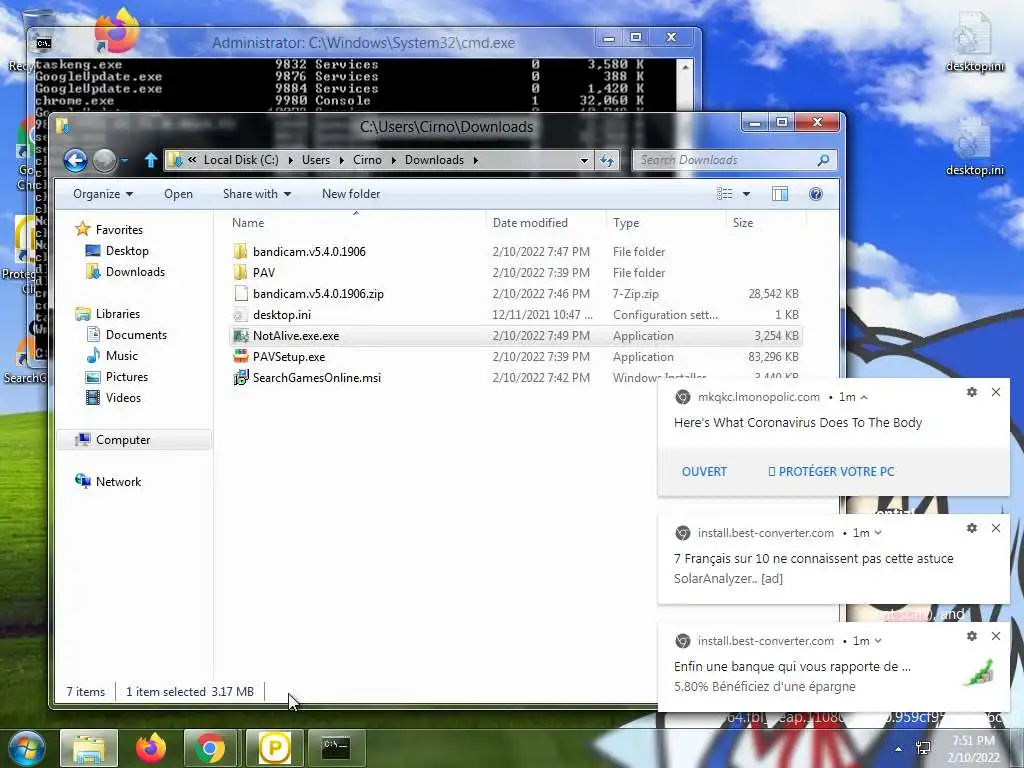
Task: Open Firefox from the taskbar
Action: 151,748
